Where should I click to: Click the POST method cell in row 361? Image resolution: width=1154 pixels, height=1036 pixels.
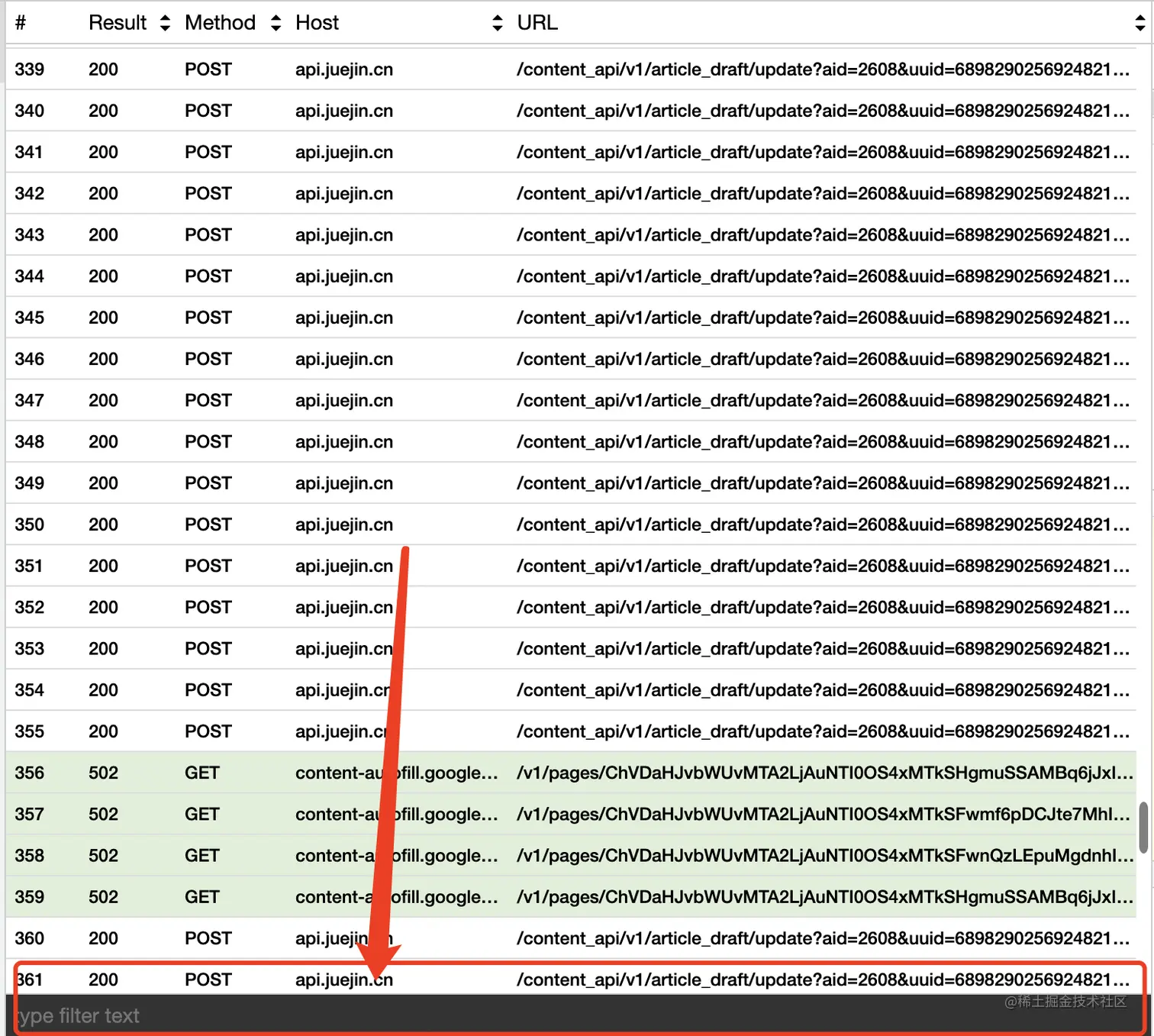208,980
